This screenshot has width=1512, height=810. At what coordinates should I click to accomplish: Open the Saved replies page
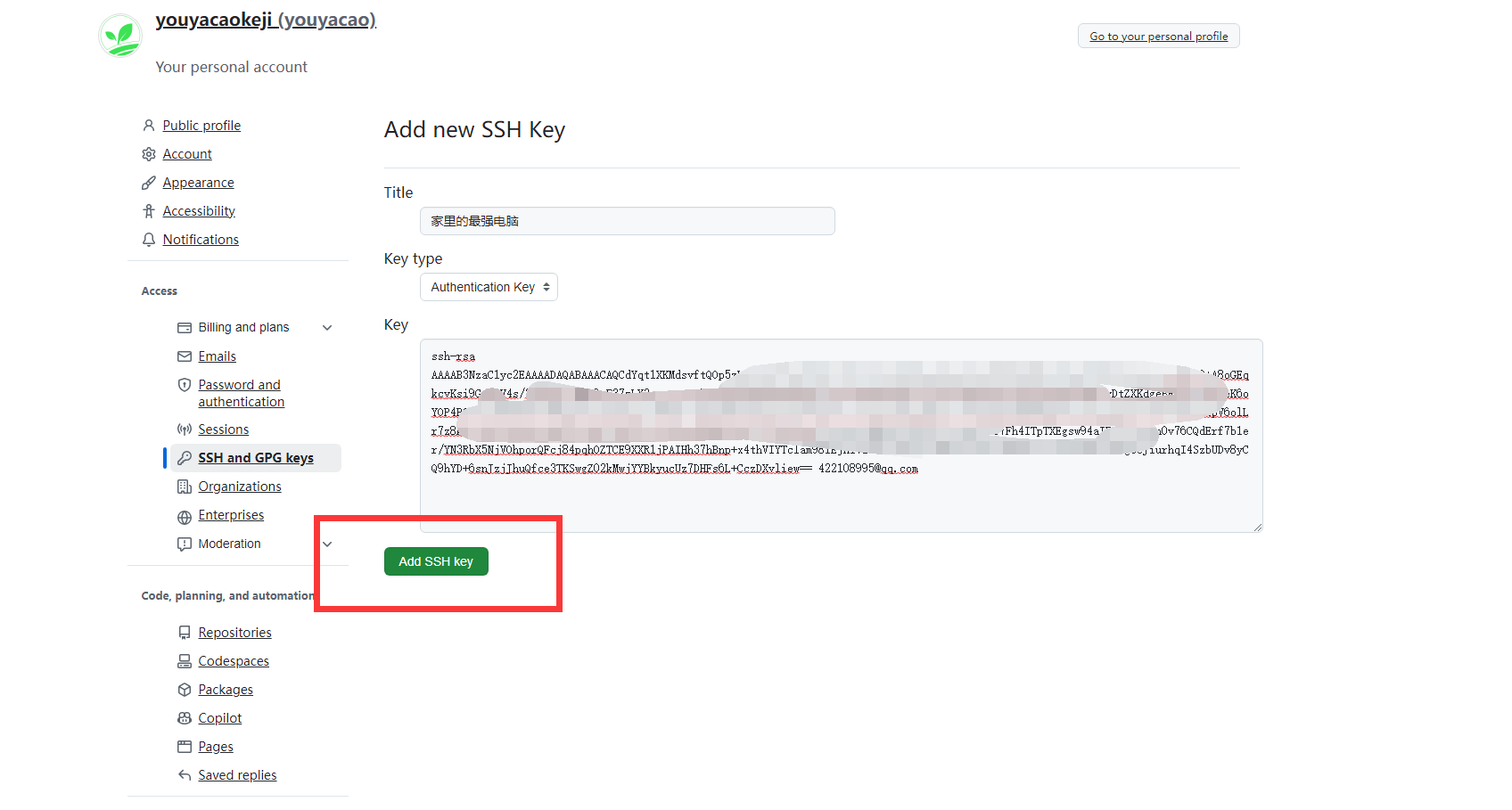pyautogui.click(x=237, y=774)
